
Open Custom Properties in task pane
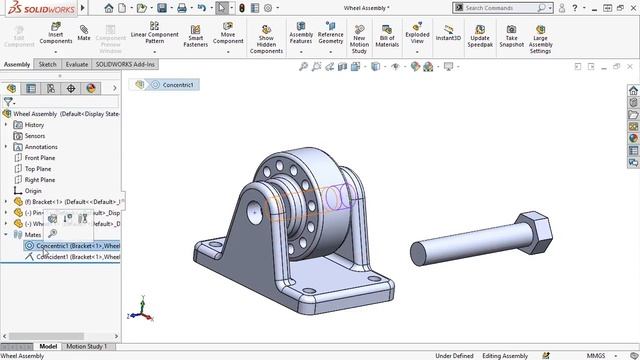pos(633,151)
